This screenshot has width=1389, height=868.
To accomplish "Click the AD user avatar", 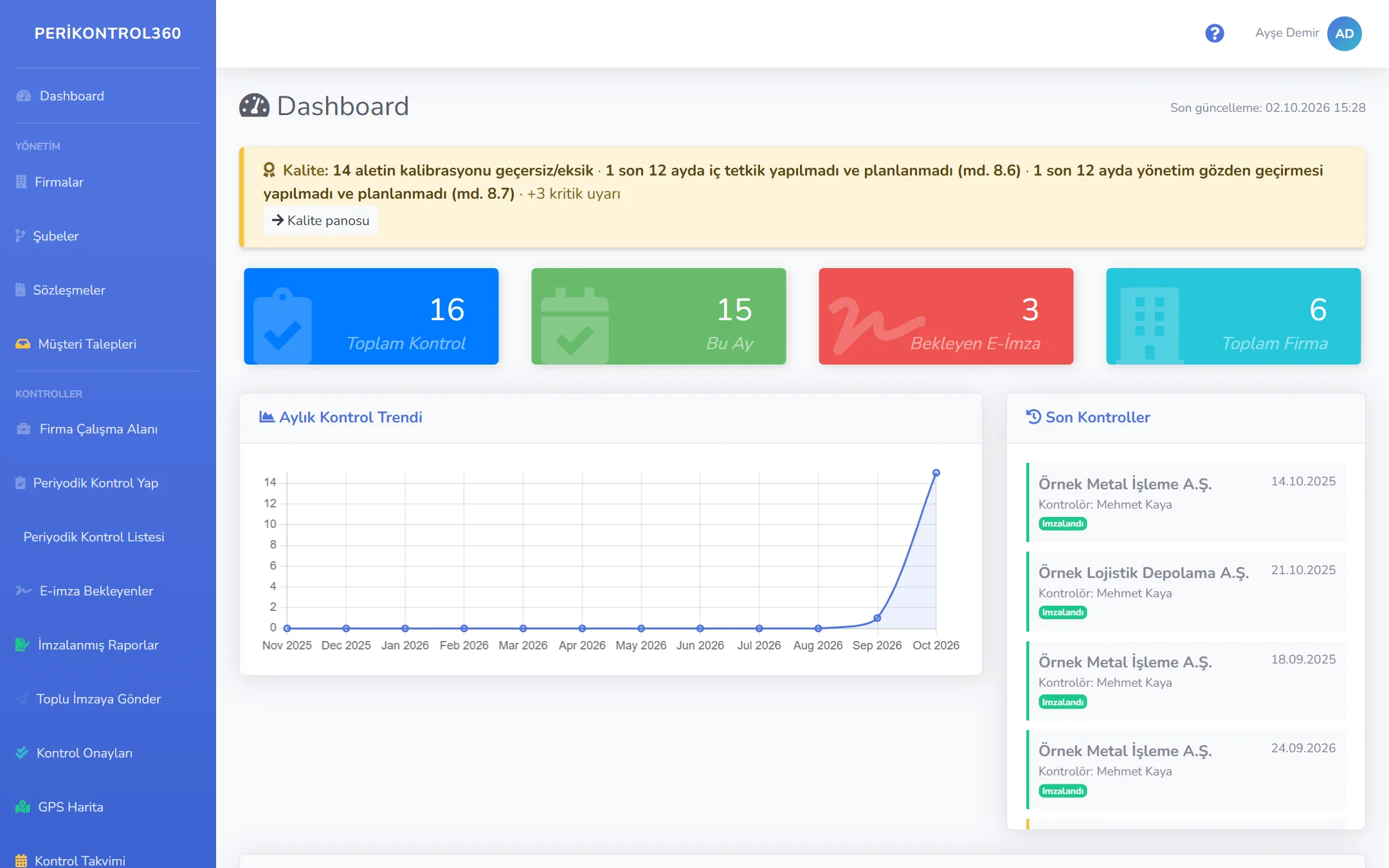I will (1344, 33).
